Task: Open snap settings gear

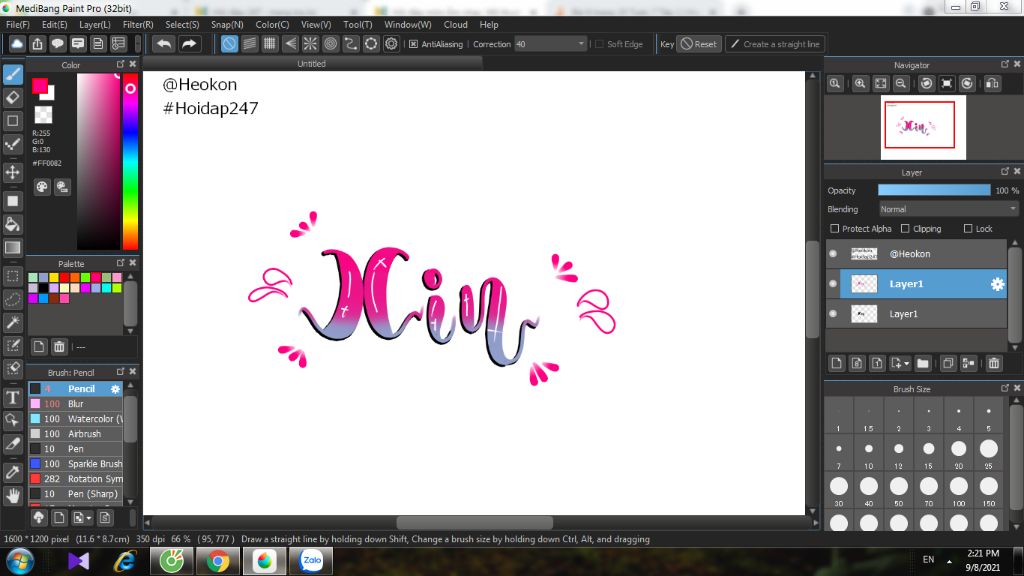Action: (391, 44)
